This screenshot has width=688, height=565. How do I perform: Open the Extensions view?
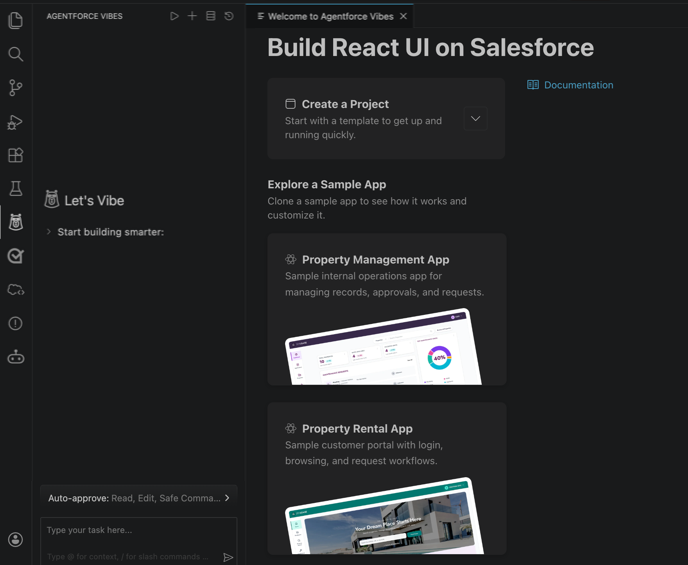(x=15, y=155)
